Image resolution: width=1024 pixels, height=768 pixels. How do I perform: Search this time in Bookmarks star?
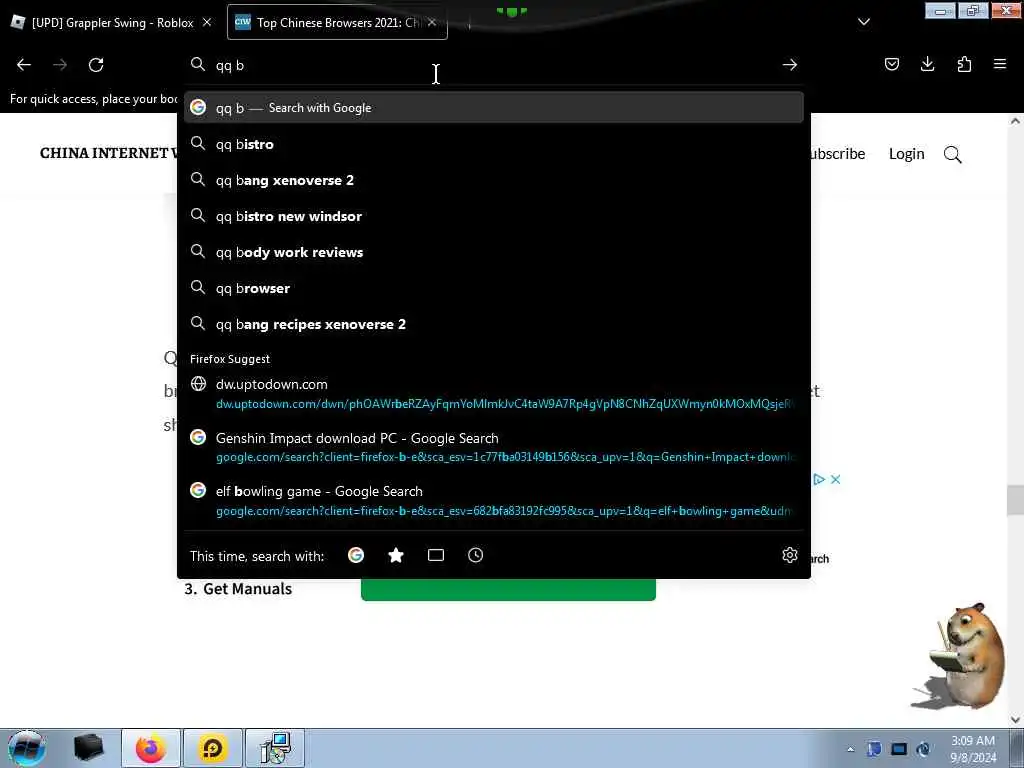[x=396, y=555]
